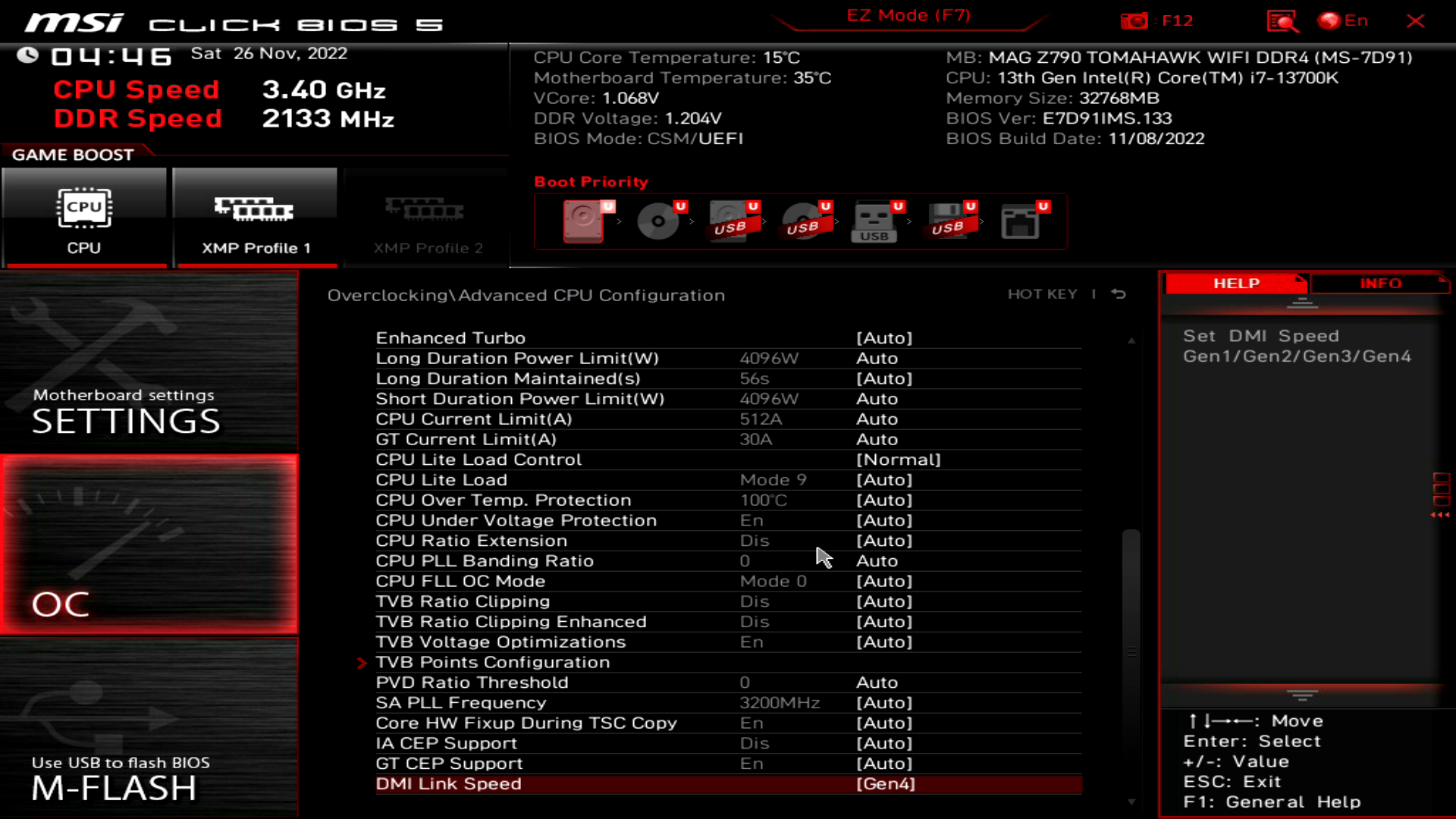Open the BIOS search magnifier icon
Screen dimensions: 1456x819
[x=1282, y=21]
